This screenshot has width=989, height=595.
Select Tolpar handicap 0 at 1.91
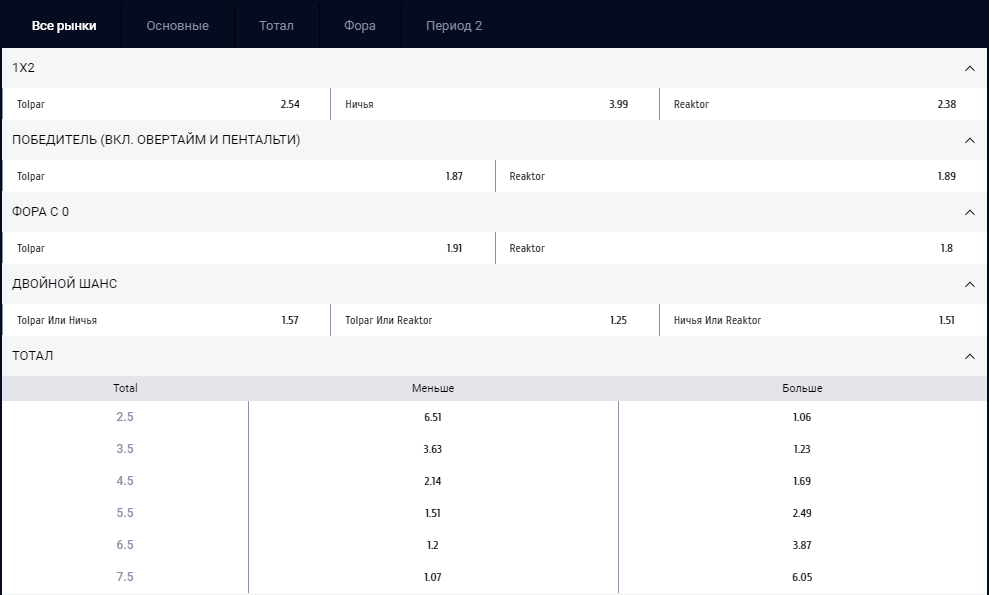tap(249, 248)
